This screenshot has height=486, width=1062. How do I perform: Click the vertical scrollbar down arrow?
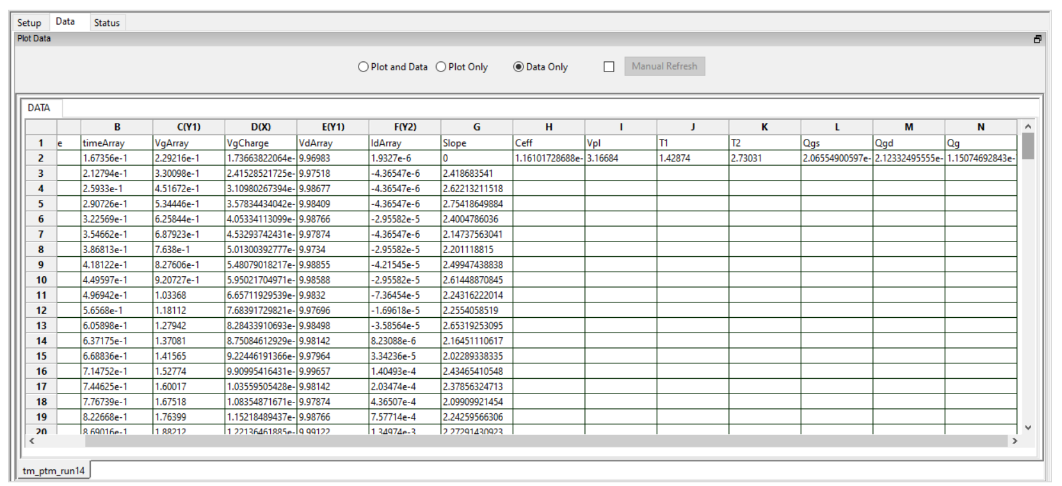1027,425
